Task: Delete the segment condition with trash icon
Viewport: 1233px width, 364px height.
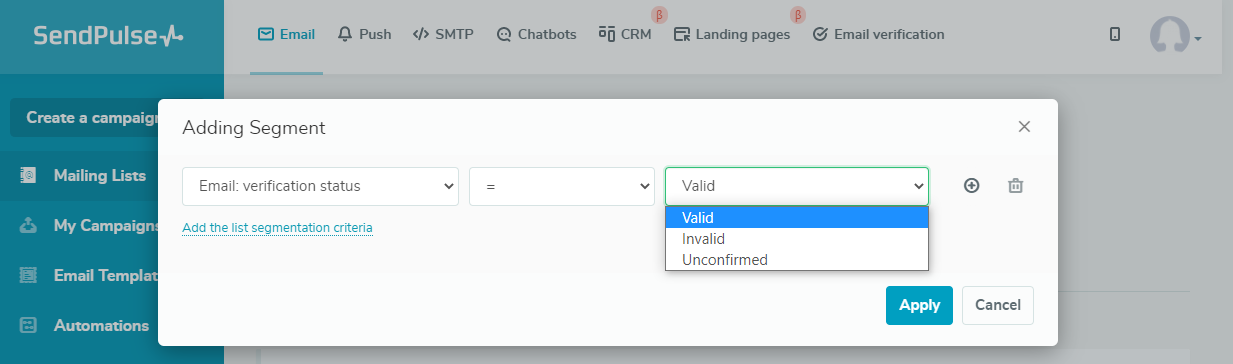Action: (1015, 186)
